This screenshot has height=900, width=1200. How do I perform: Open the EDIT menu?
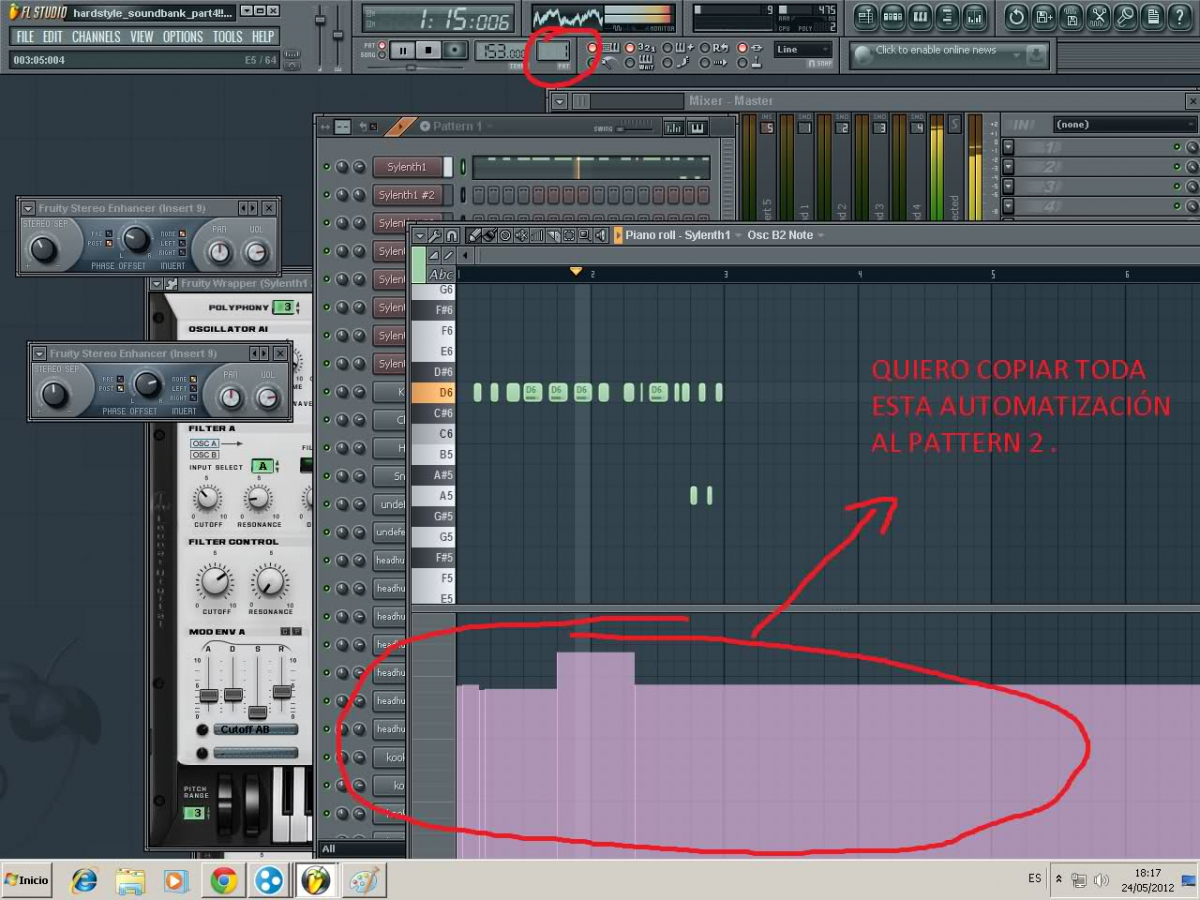tap(52, 37)
